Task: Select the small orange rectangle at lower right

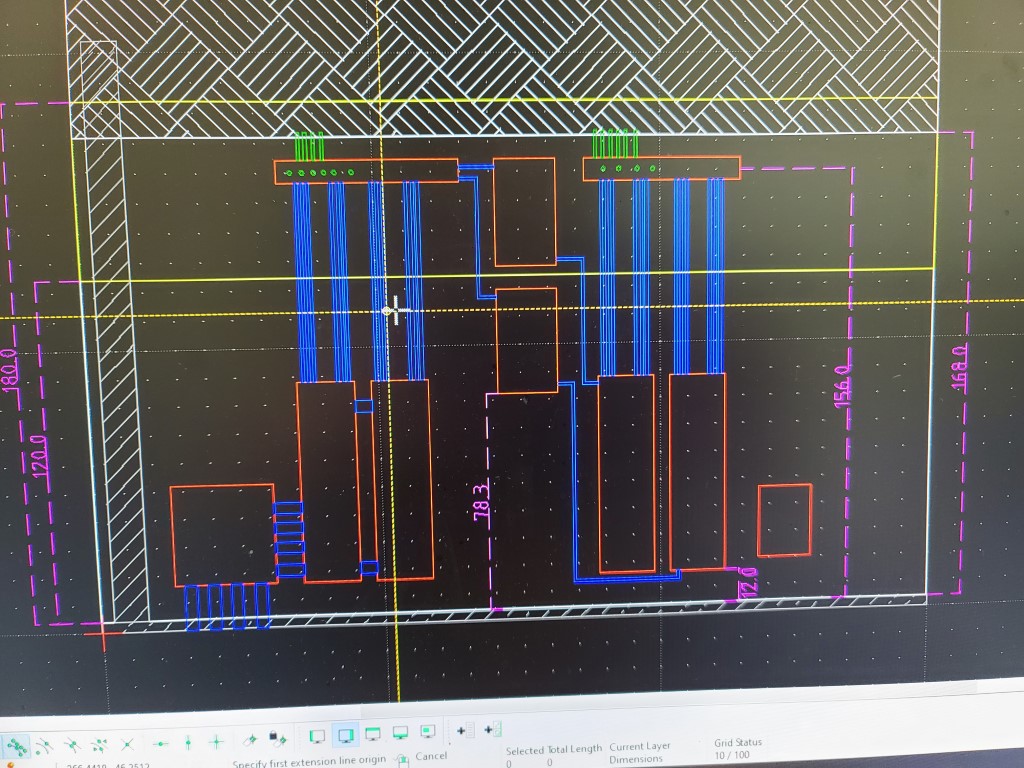Action: click(784, 520)
